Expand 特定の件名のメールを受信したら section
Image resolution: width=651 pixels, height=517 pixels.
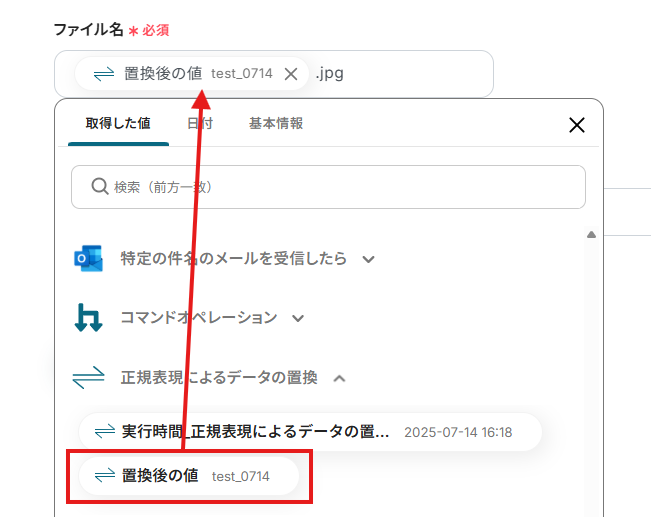[368, 260]
